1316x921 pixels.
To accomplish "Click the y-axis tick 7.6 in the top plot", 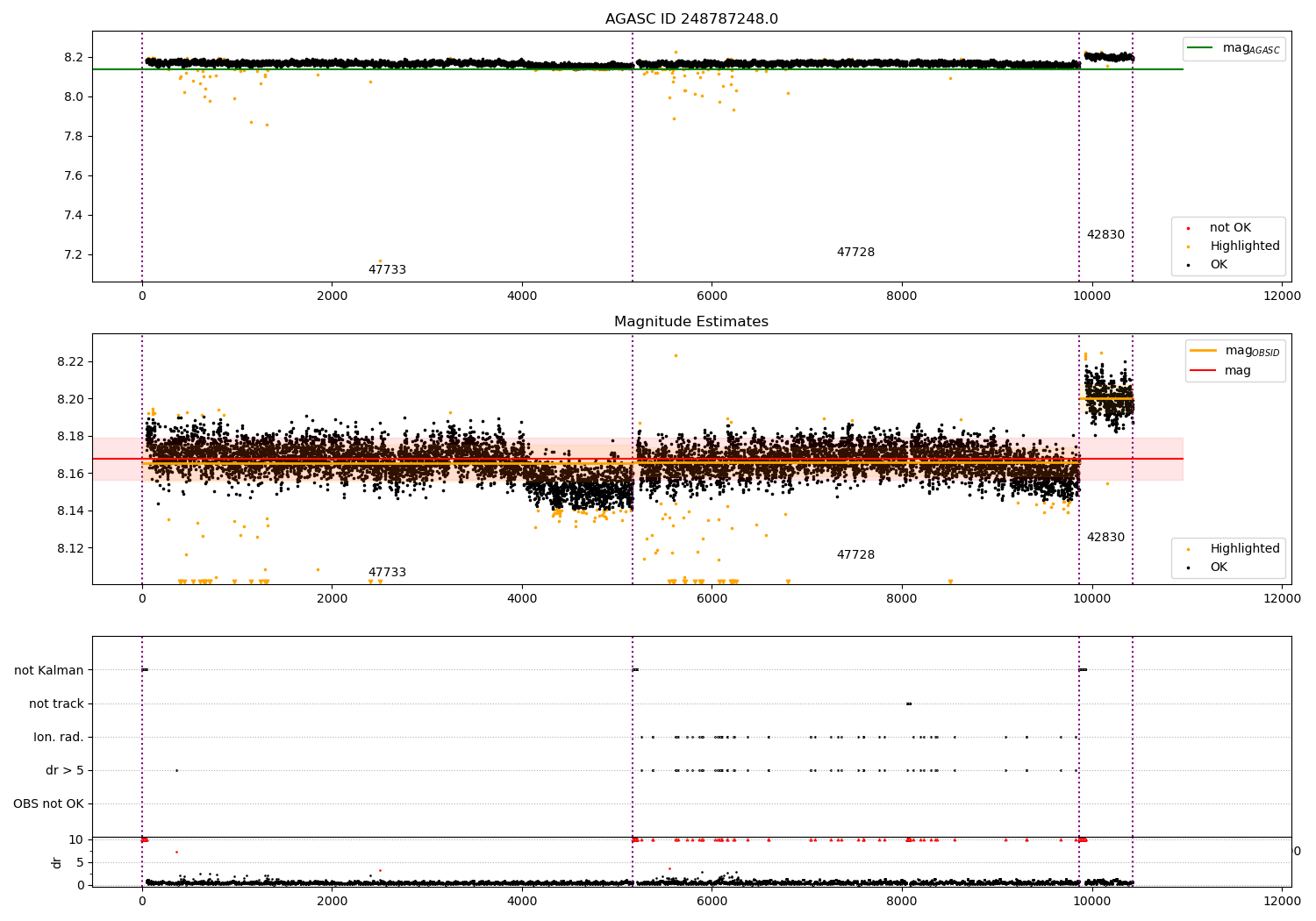I will (75, 175).
